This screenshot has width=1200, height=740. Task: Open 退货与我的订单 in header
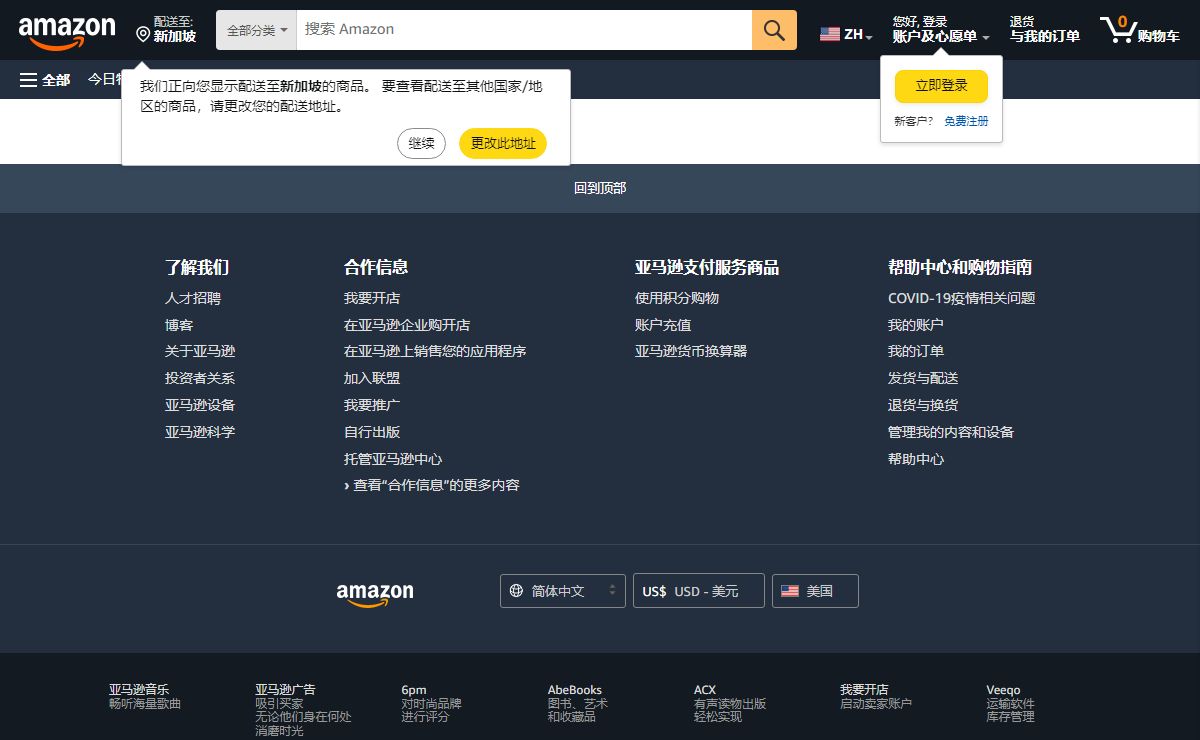[x=1044, y=29]
